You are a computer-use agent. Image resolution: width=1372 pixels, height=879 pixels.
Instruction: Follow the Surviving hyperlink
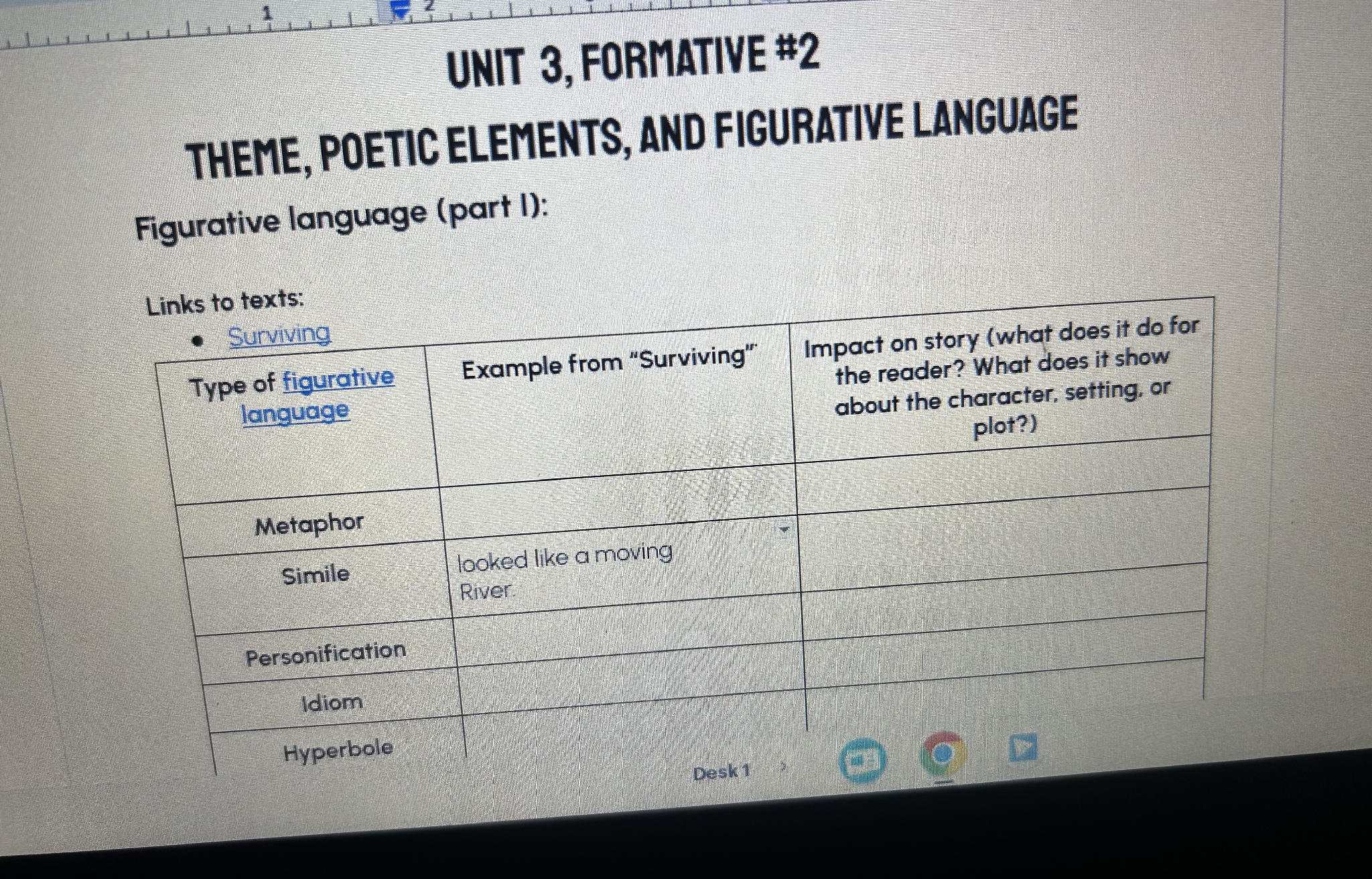(279, 334)
